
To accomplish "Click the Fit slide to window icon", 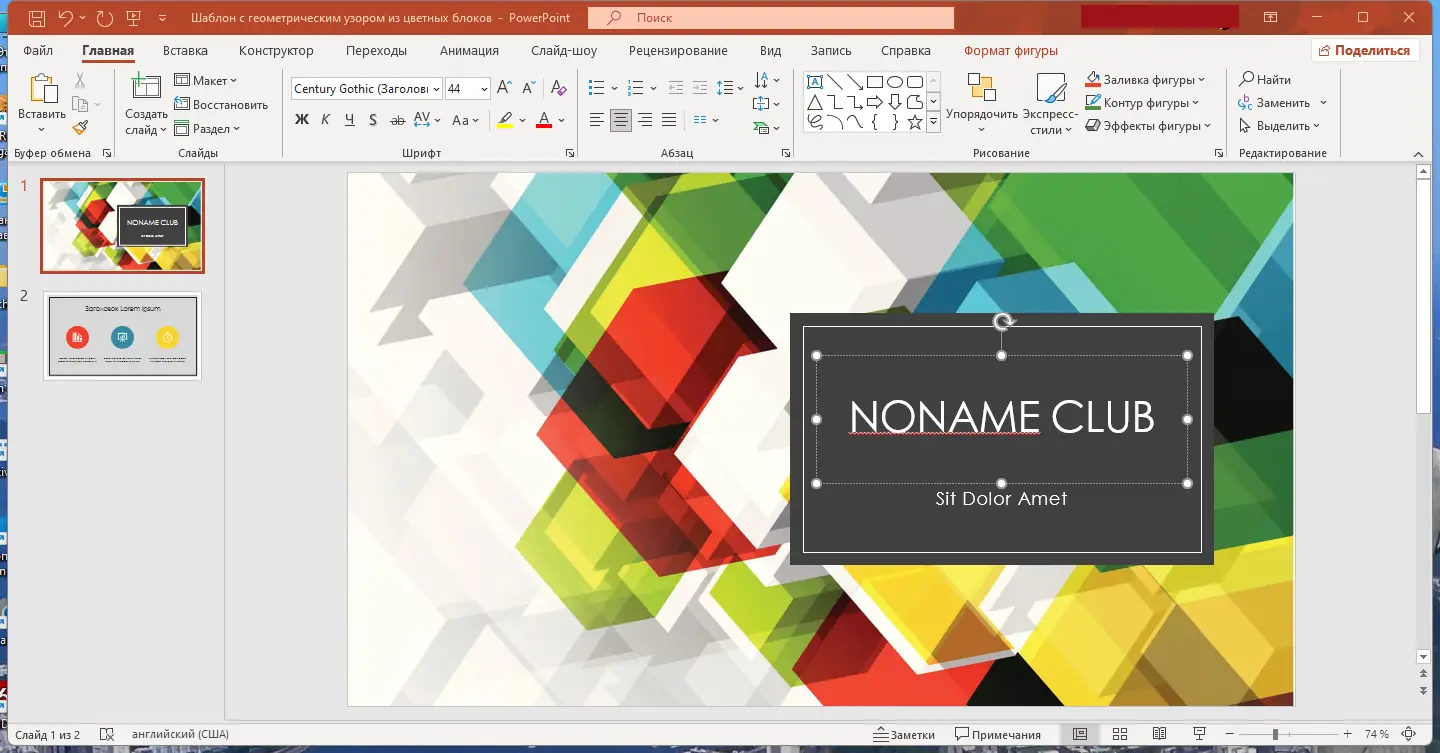I will (1408, 734).
